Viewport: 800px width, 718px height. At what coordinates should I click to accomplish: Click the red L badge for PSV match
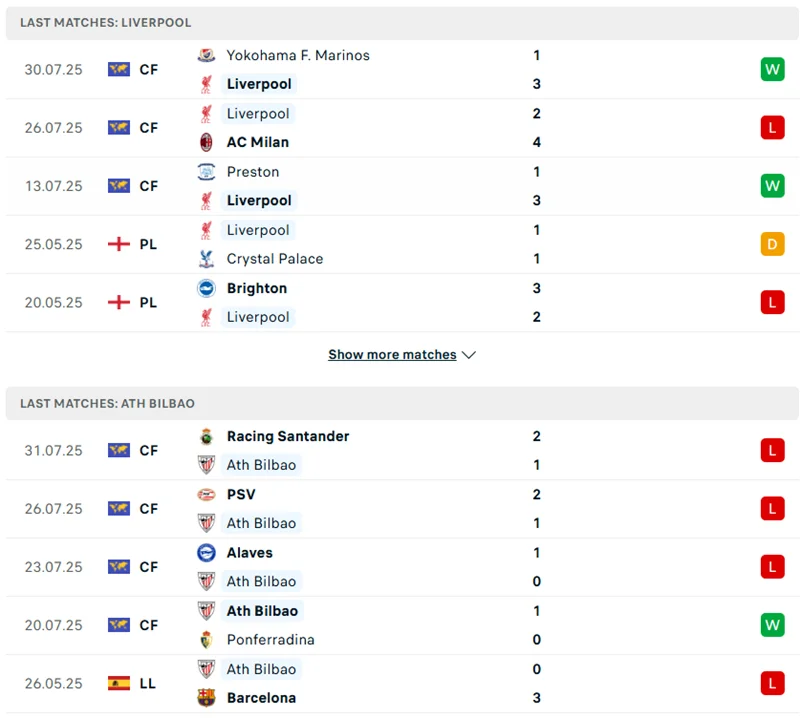tap(772, 508)
